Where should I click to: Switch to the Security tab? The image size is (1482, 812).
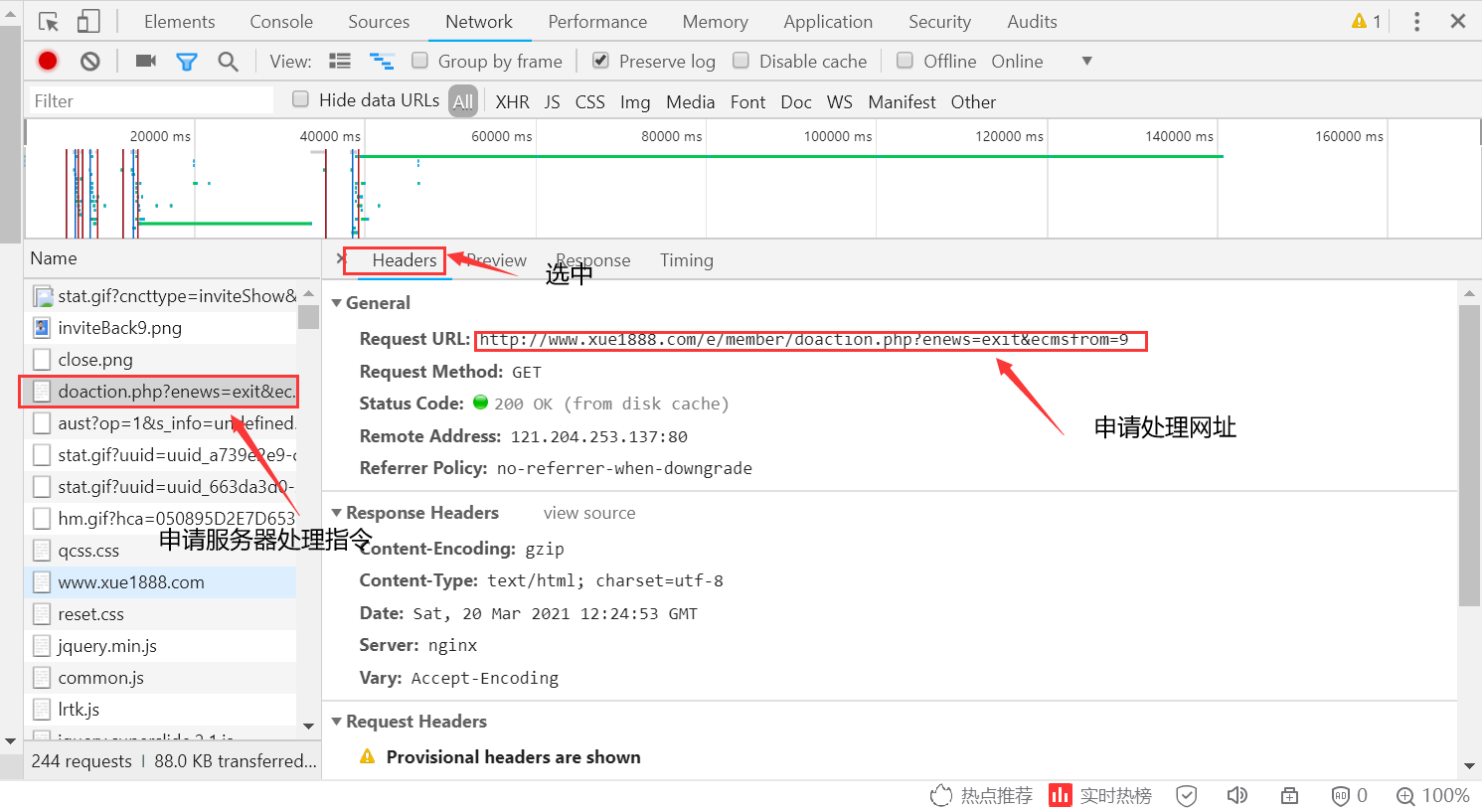point(939,21)
